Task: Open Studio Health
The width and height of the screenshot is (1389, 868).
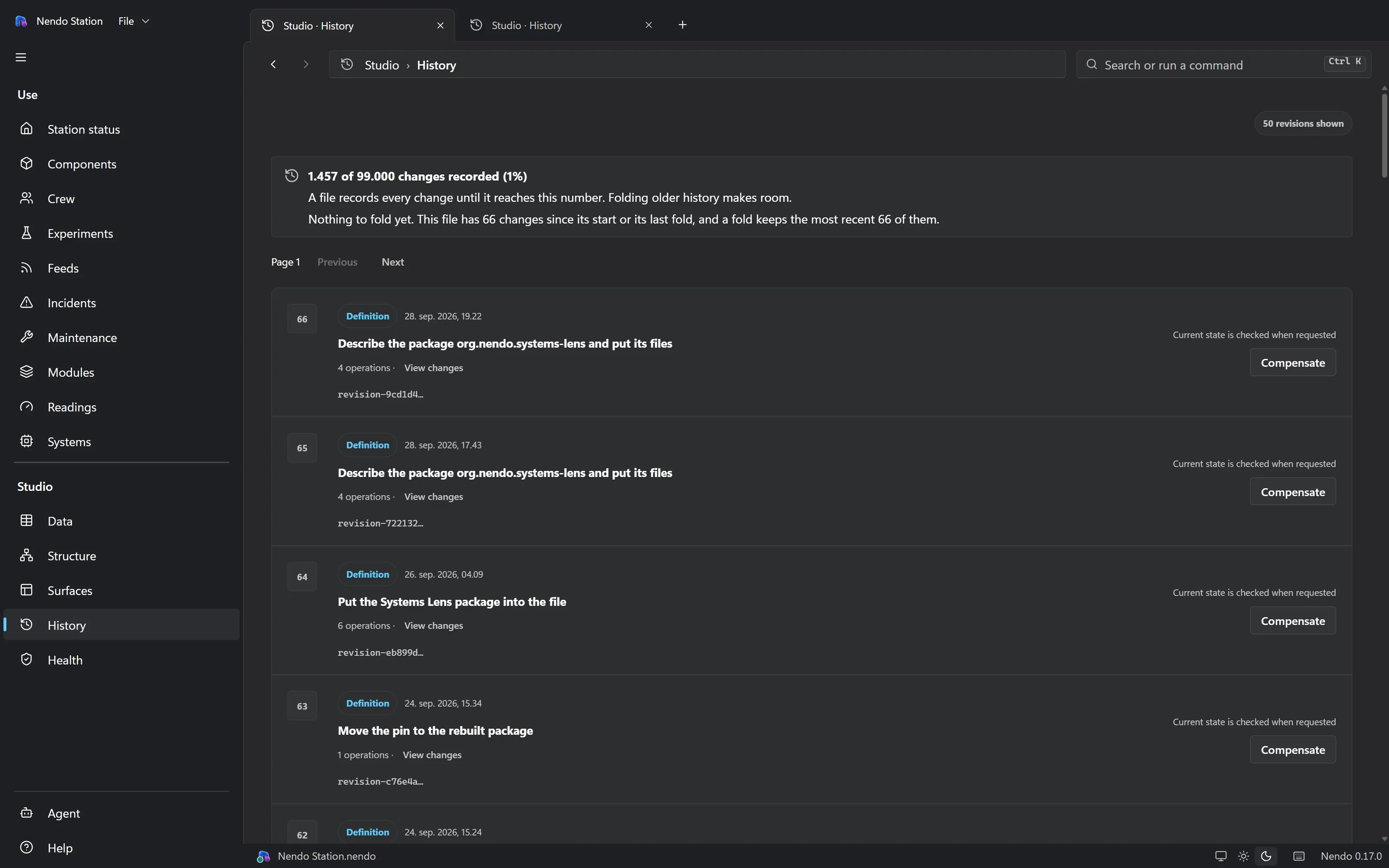Action: (121, 660)
